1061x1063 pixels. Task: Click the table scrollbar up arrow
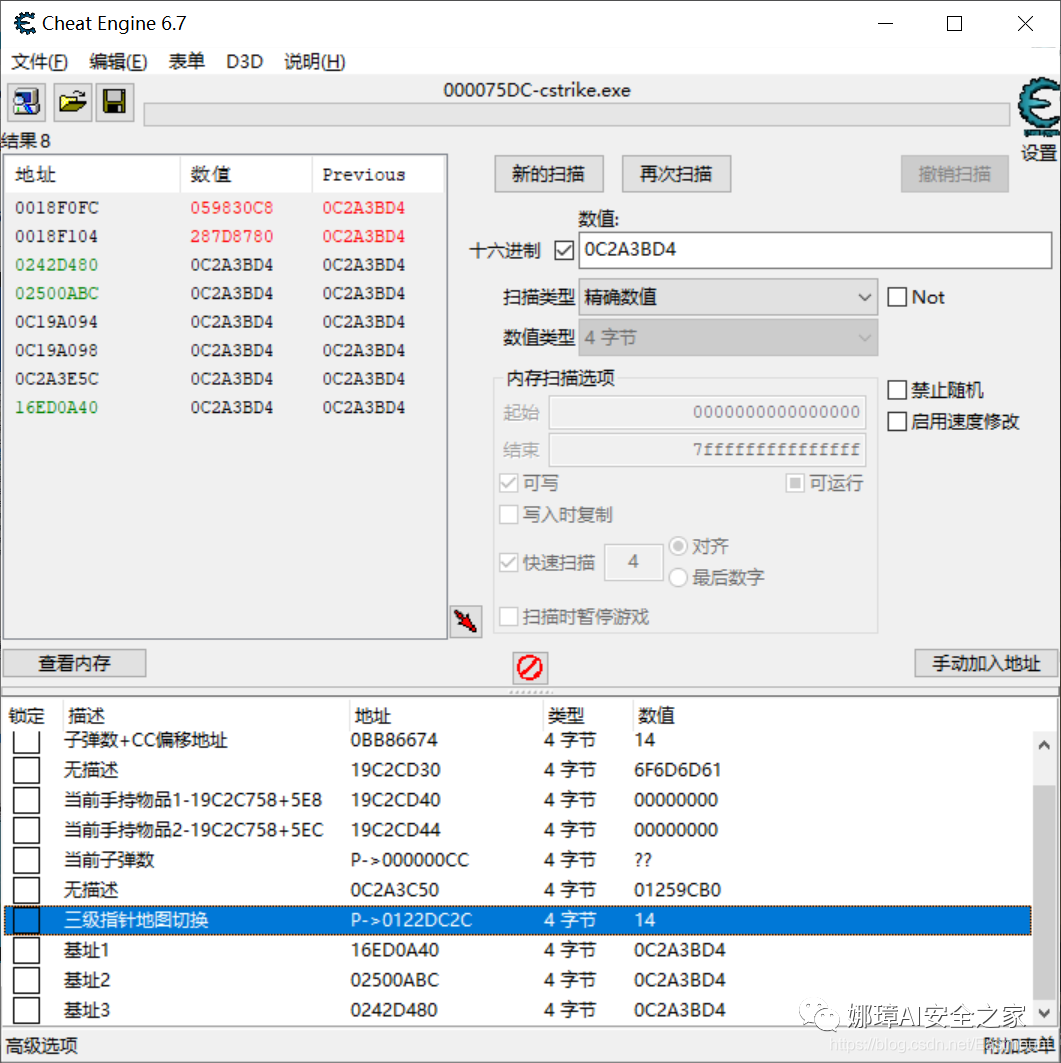pos(1045,745)
